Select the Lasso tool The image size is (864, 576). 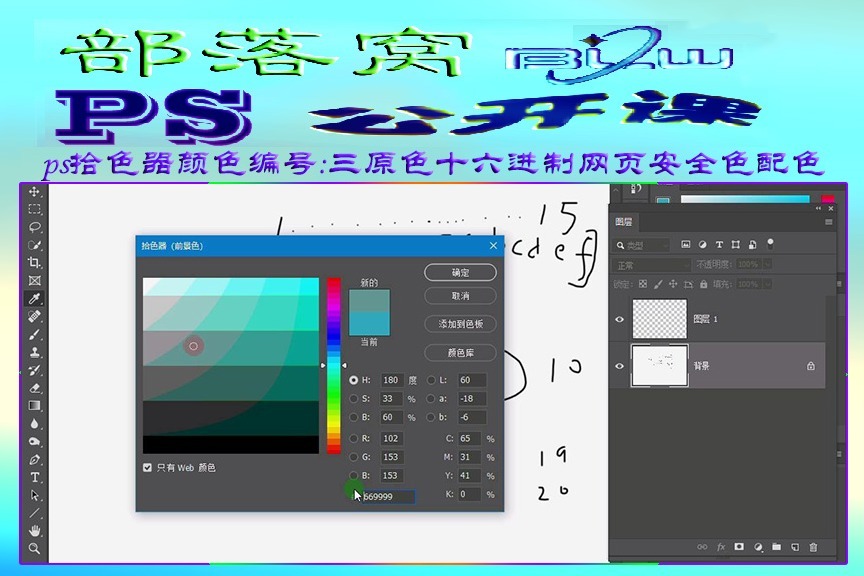click(34, 227)
